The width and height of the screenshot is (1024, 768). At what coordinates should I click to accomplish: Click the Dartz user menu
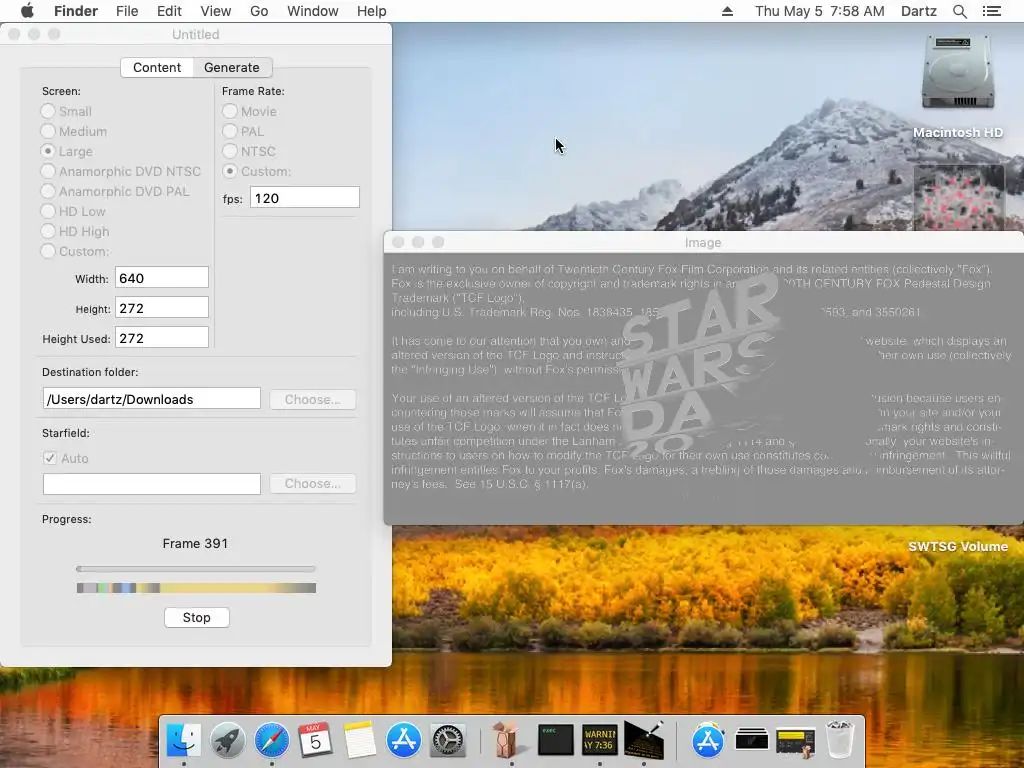[x=918, y=11]
